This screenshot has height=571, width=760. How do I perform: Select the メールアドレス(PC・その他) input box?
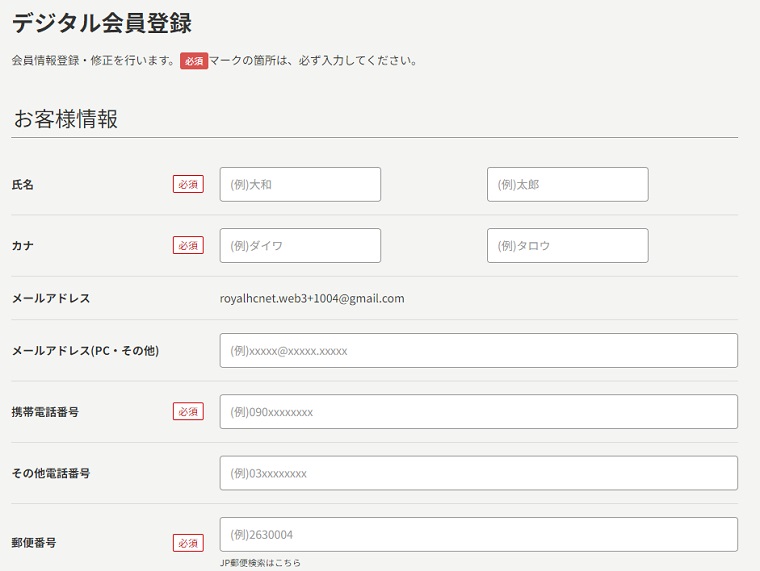(478, 350)
